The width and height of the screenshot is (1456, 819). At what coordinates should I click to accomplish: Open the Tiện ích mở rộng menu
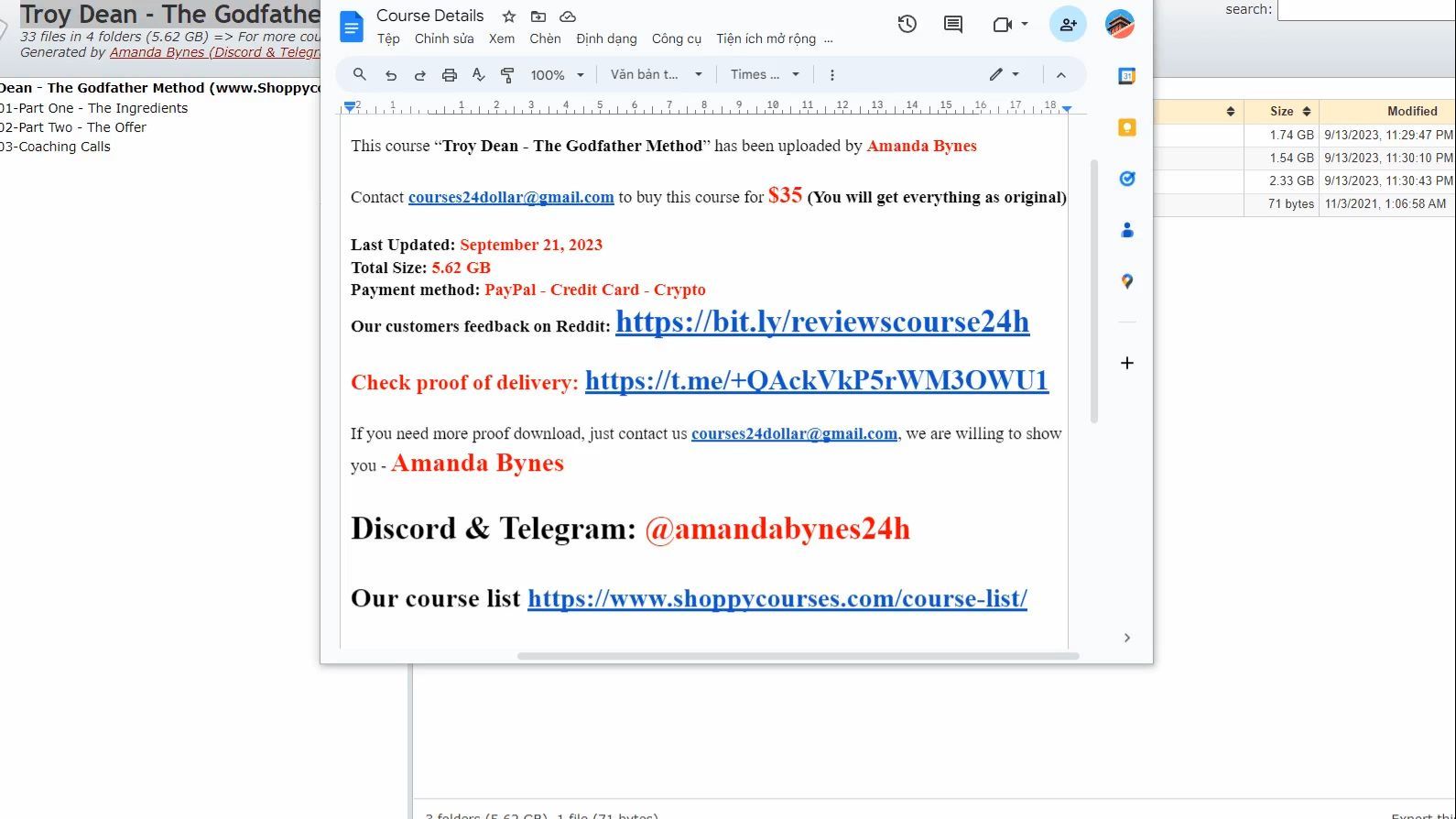point(766,38)
